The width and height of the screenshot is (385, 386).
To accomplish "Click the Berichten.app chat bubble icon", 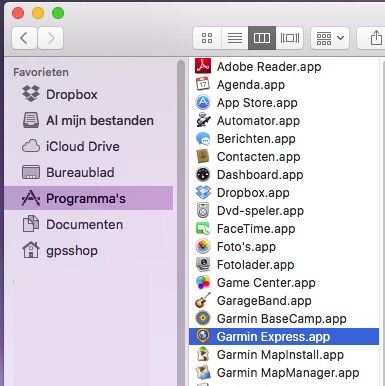I will tap(203, 138).
